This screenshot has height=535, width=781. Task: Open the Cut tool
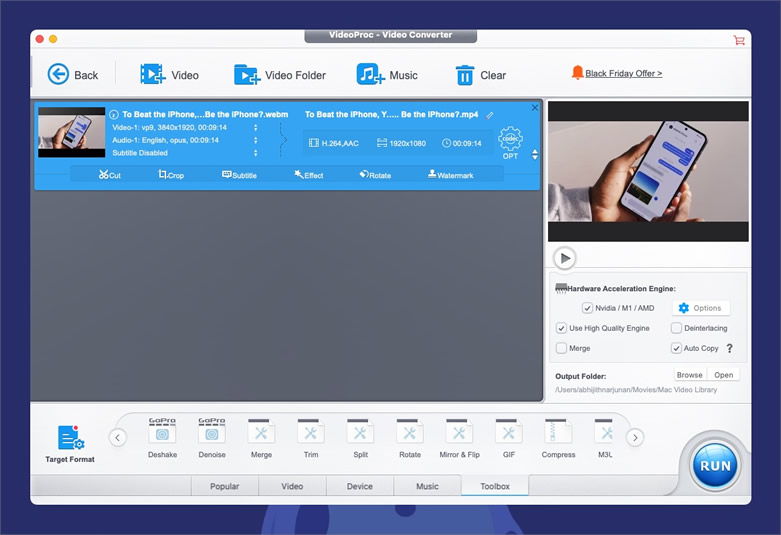coord(110,175)
